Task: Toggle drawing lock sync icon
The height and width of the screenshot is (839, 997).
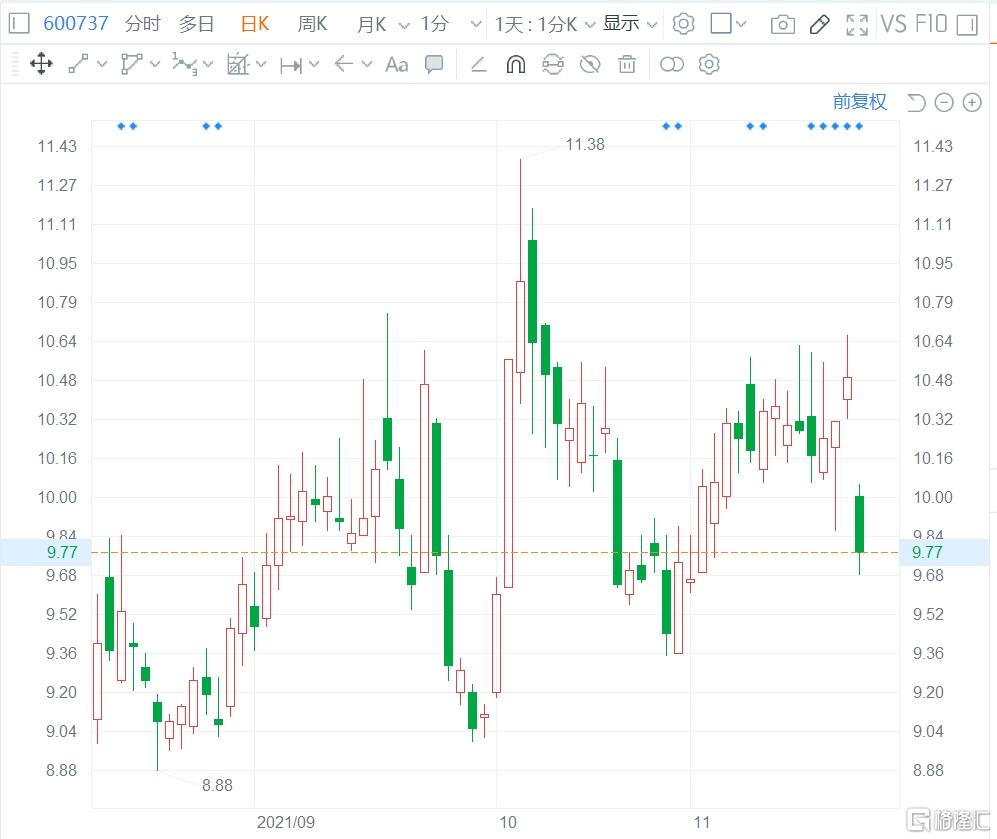Action: point(553,64)
